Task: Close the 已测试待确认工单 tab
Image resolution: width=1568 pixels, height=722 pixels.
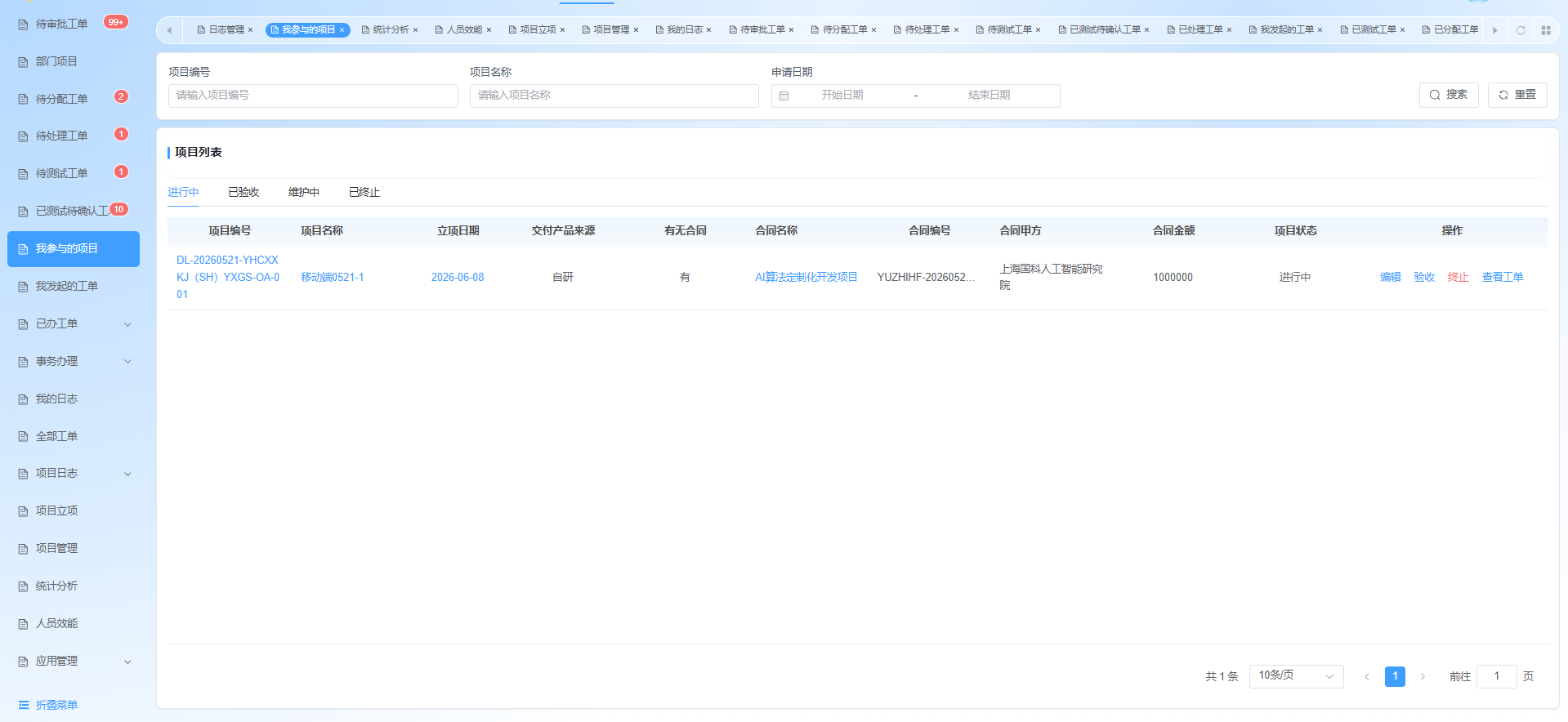Action: [1146, 30]
